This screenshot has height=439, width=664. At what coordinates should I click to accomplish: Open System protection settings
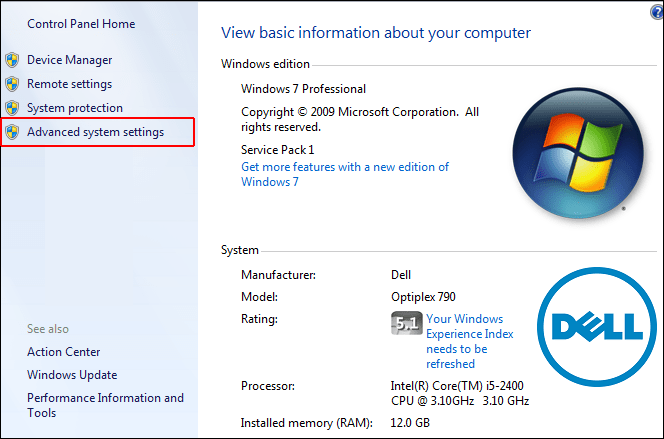tap(75, 108)
